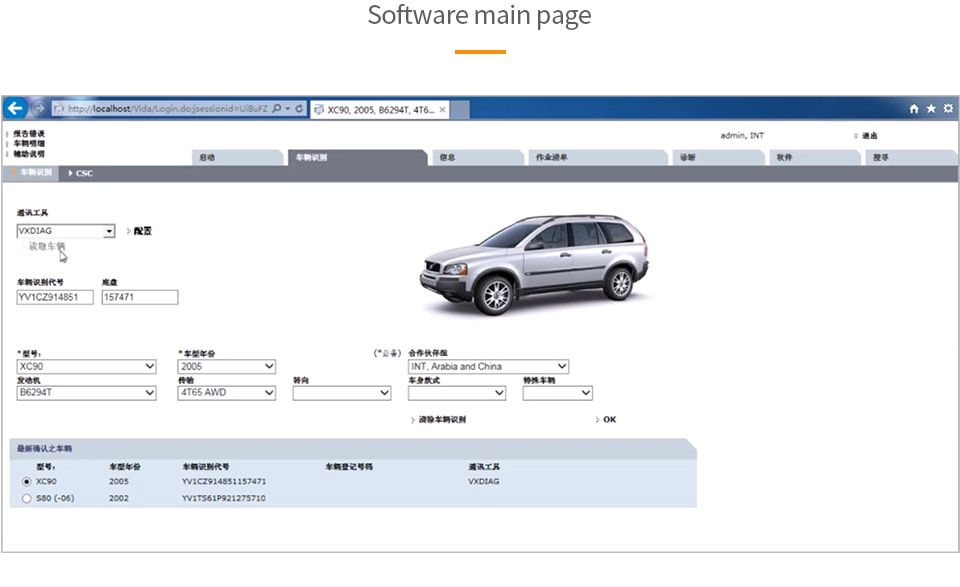Click the browser forward arrow button
Viewport: 960px width, 587px height.
39,108
